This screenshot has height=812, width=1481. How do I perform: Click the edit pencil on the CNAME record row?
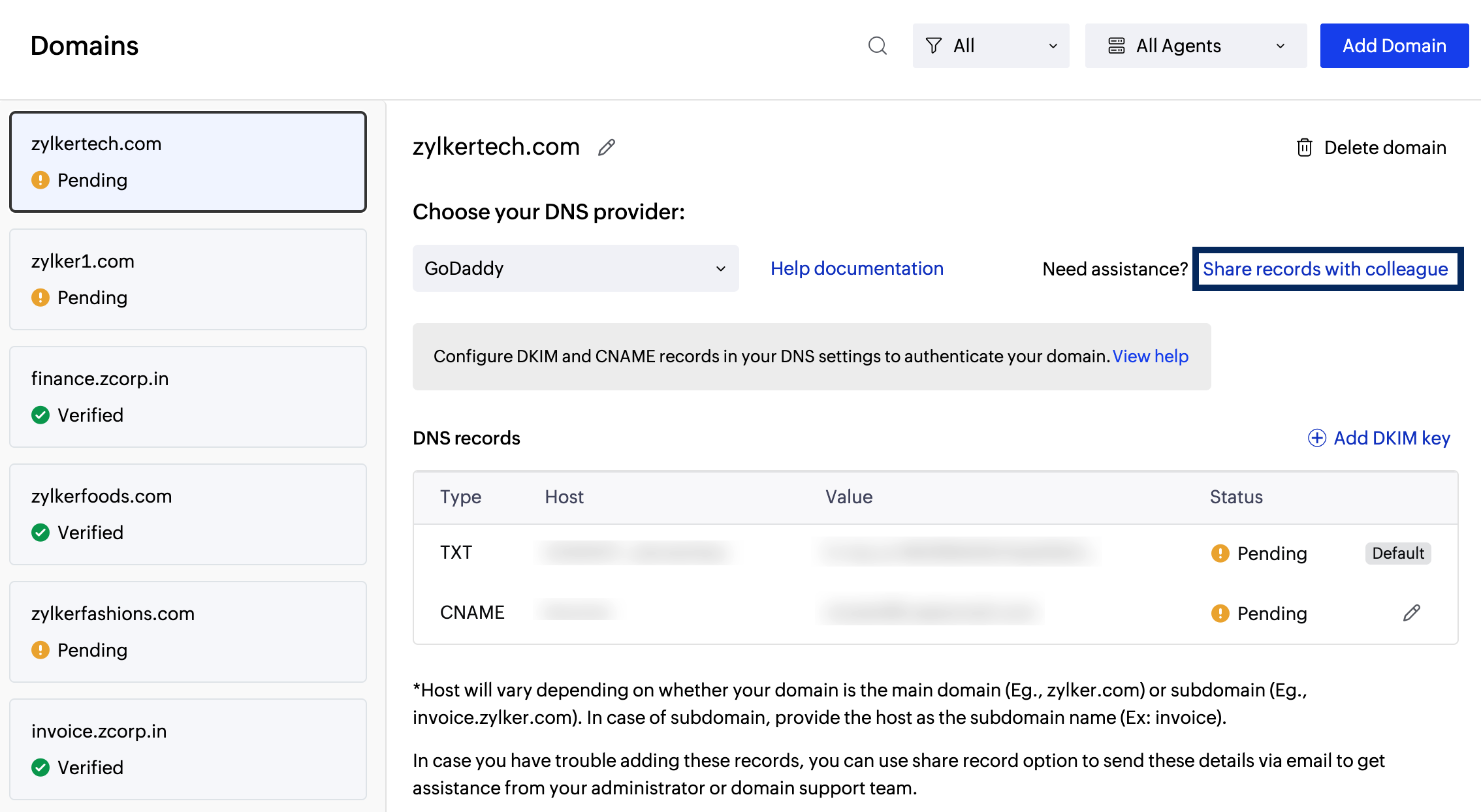pyautogui.click(x=1411, y=612)
